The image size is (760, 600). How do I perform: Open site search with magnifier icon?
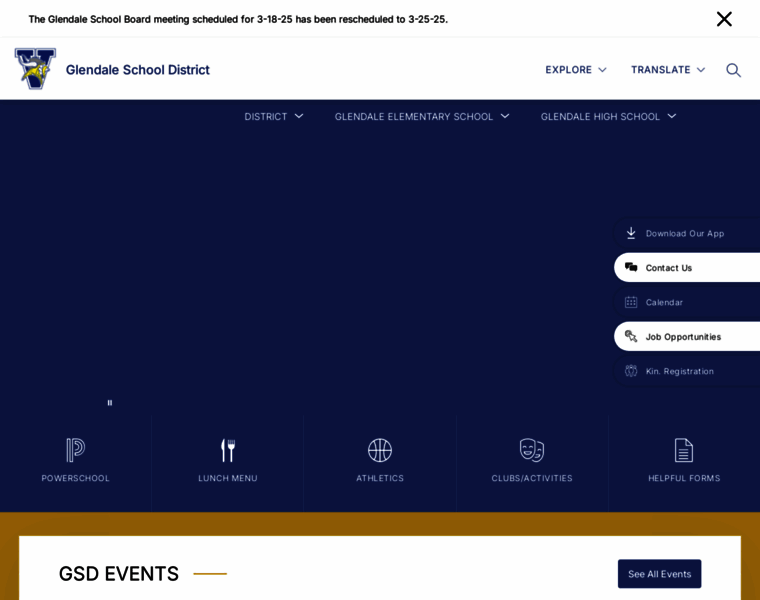(x=733, y=70)
